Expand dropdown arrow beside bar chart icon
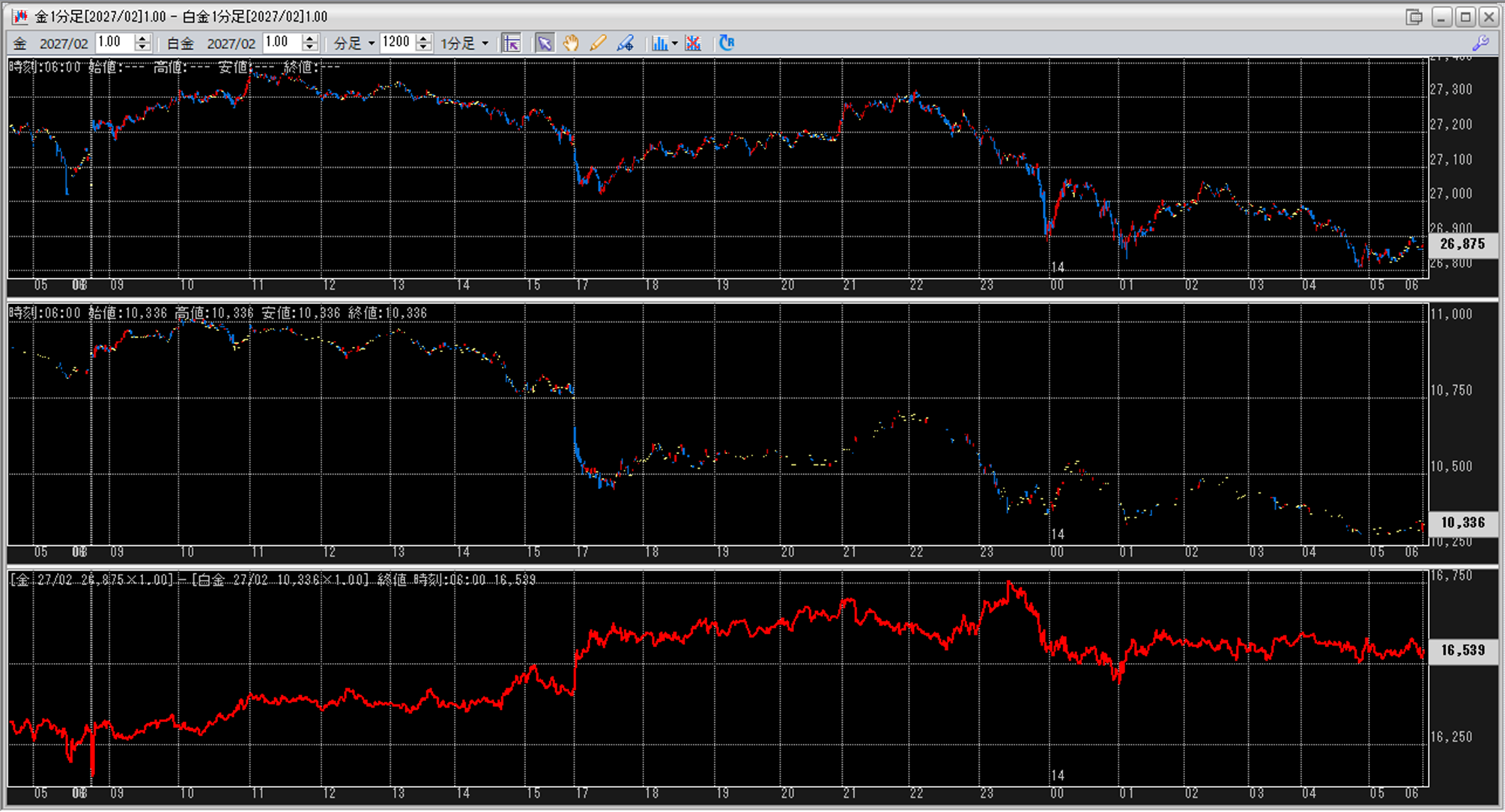This screenshot has height=812, width=1505. [x=675, y=43]
